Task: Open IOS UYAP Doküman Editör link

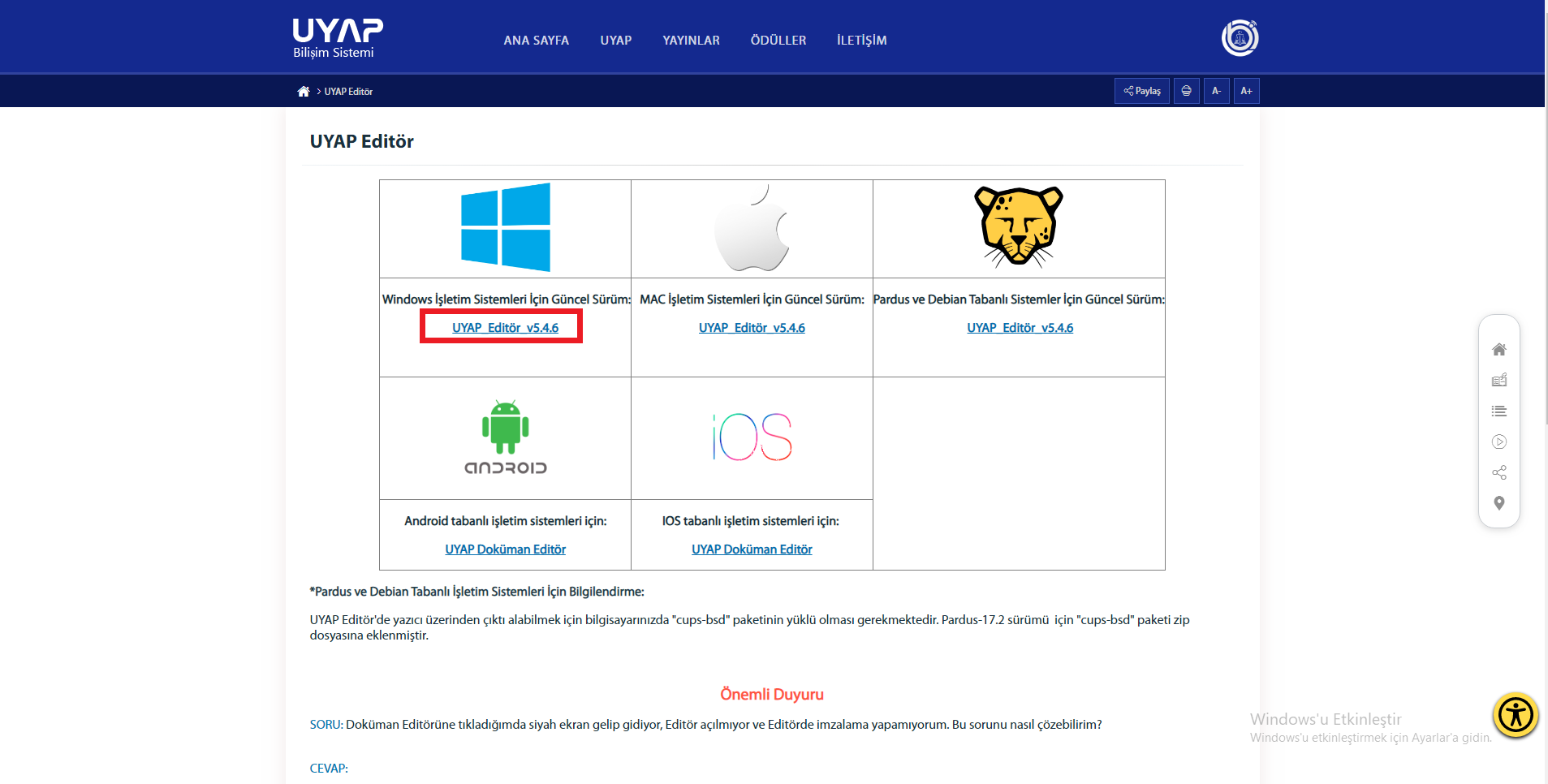Action: (x=752, y=549)
